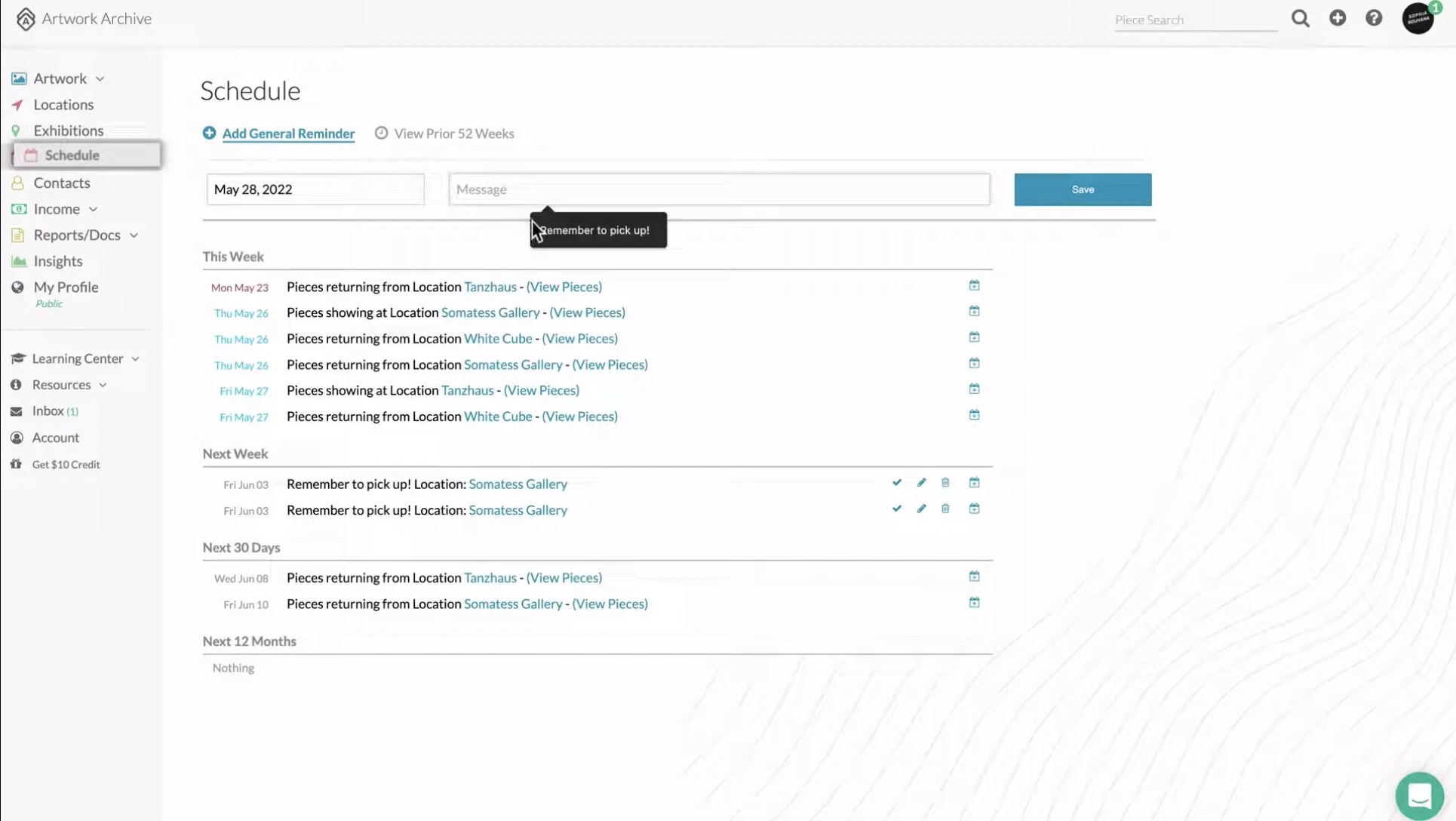Open Somatess Gallery link in first Jun 03 reminder

(x=518, y=484)
